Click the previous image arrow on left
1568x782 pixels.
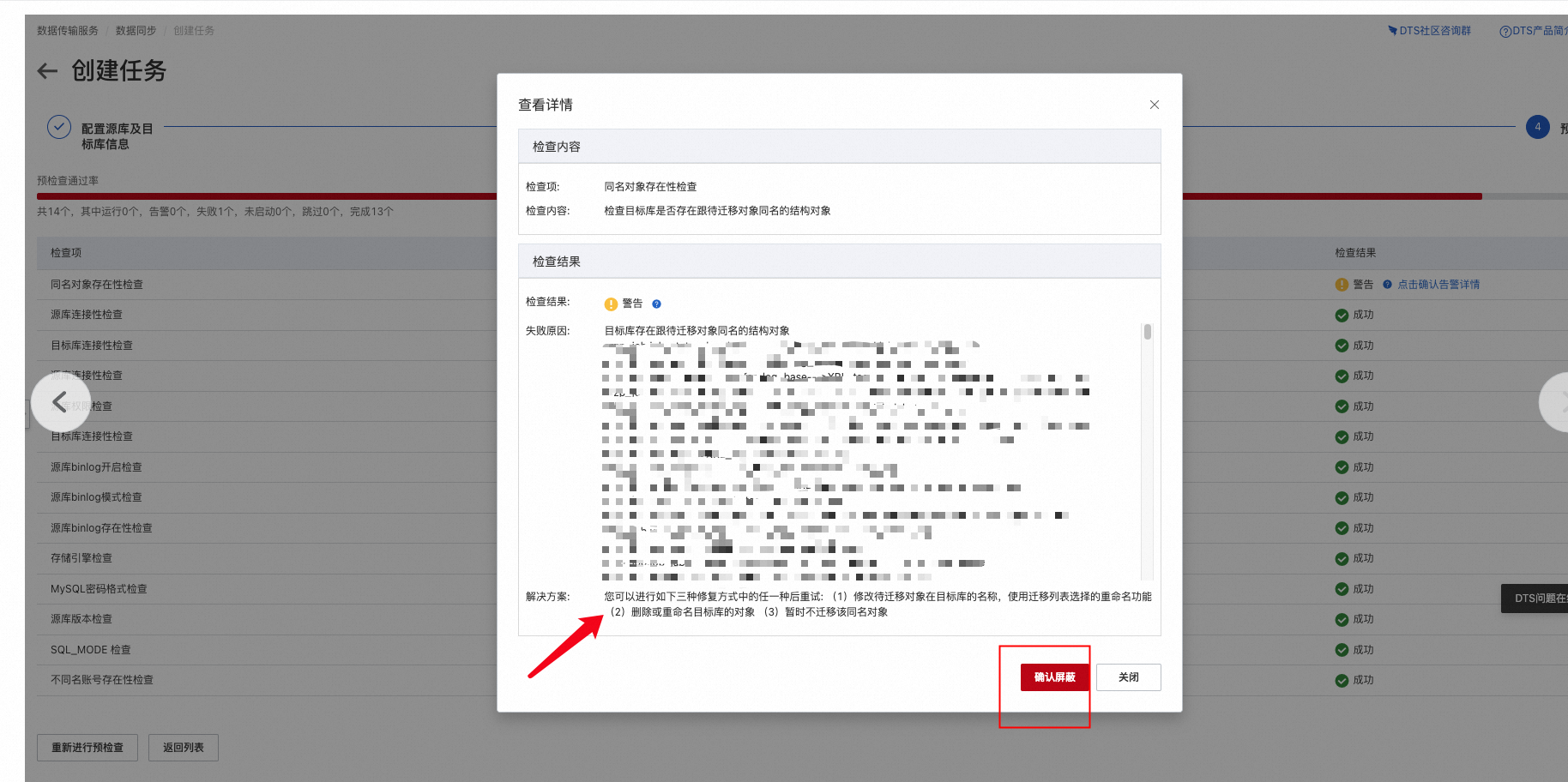click(x=60, y=401)
